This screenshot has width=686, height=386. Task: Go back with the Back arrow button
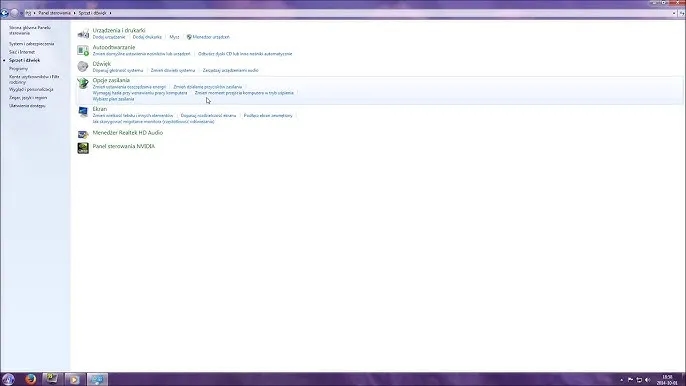[4, 13]
